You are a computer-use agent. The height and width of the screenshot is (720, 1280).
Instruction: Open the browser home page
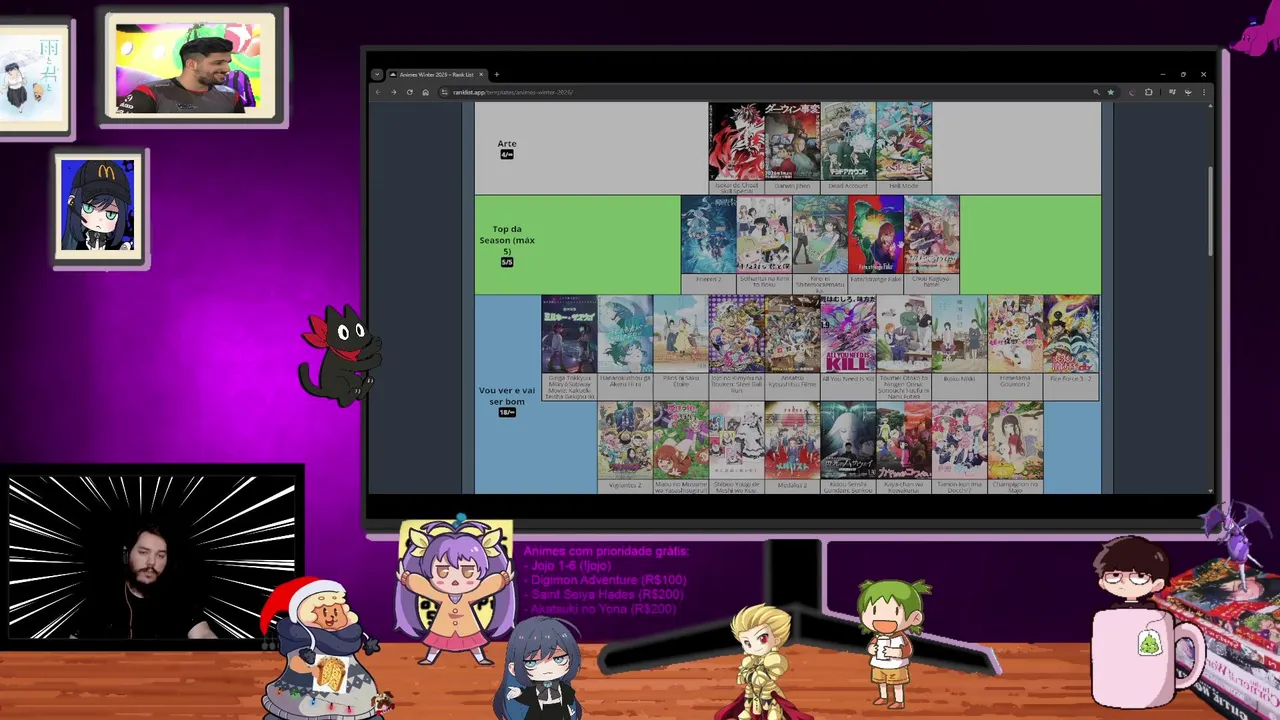pyautogui.click(x=425, y=92)
